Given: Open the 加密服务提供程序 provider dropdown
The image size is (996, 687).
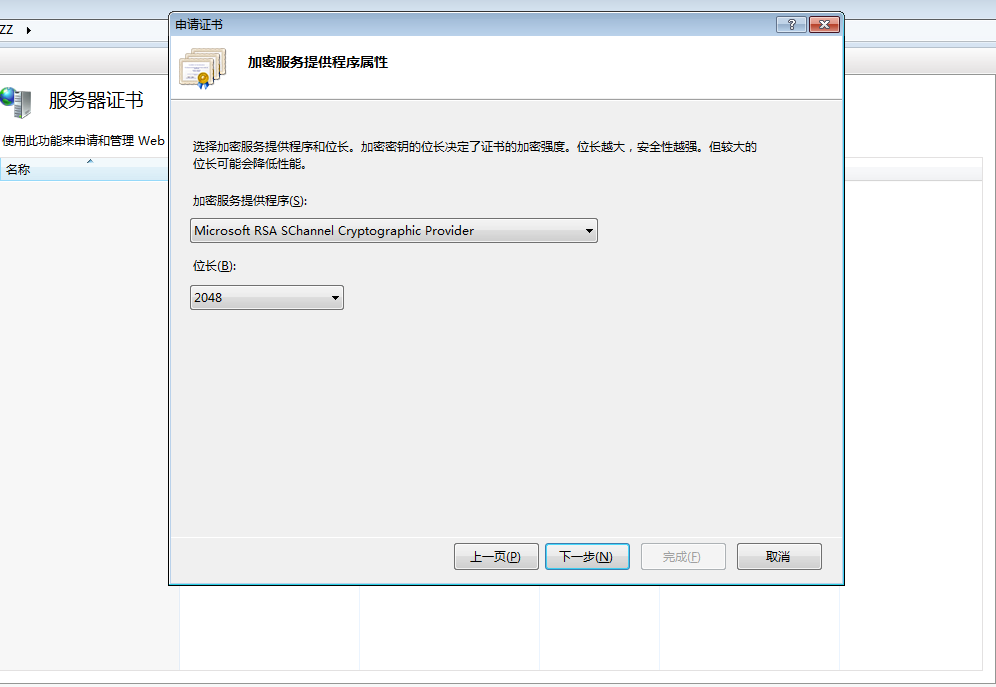Looking at the screenshot, I should (394, 230).
